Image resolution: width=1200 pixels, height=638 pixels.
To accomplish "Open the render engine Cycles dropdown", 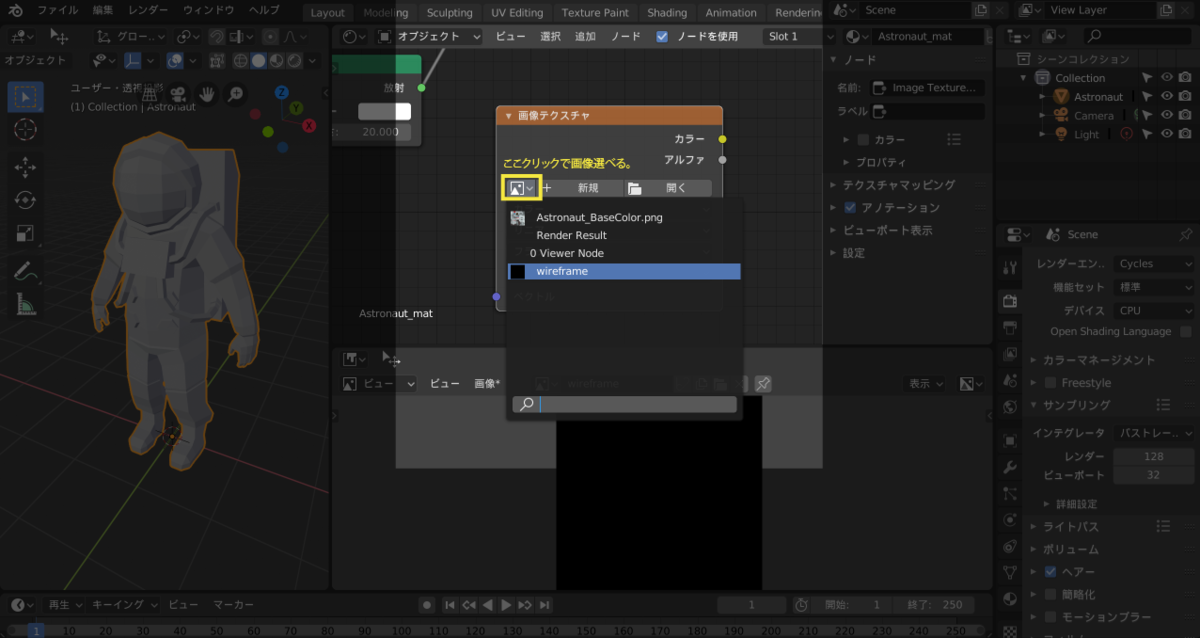I will coord(1154,264).
